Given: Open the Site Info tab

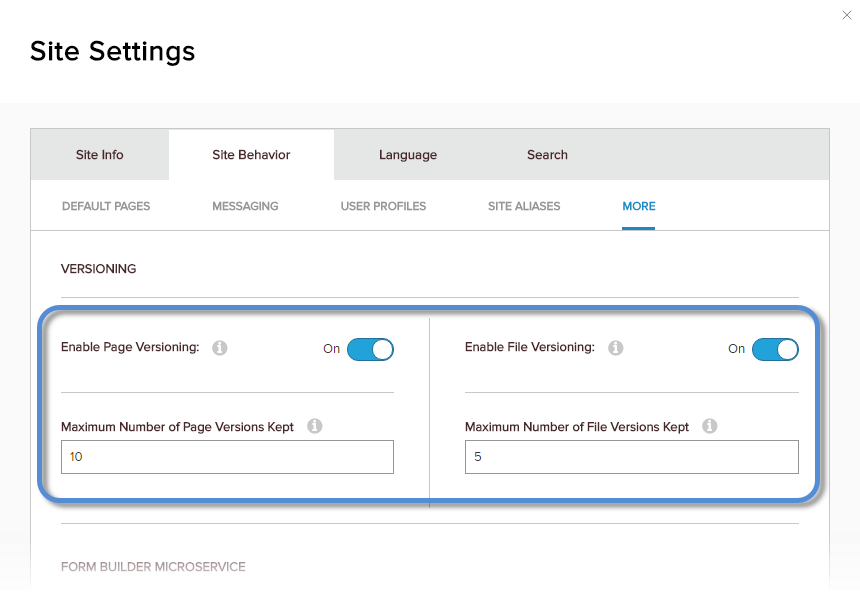Looking at the screenshot, I should point(100,155).
